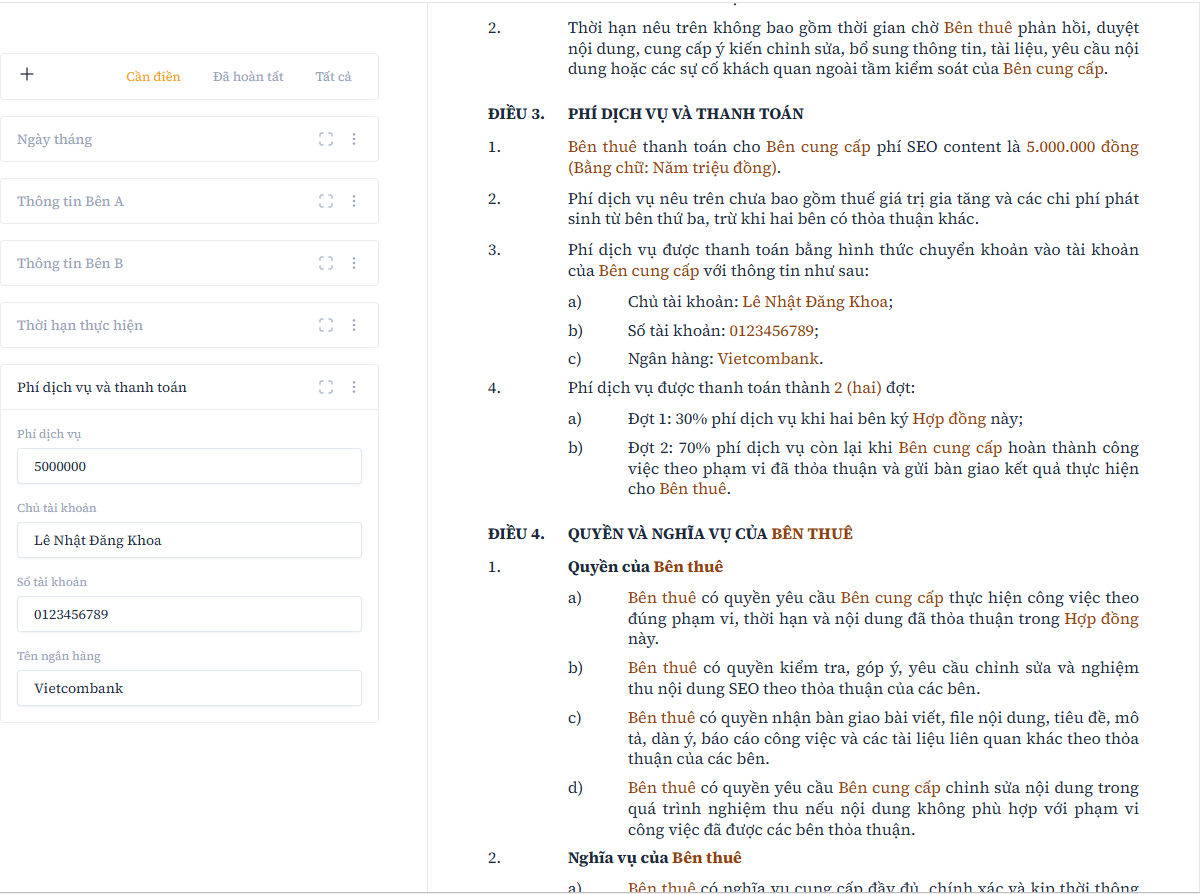Open more options for Phí dịch vụ và thanh toán
The height and width of the screenshot is (894, 1200).
[x=354, y=387]
